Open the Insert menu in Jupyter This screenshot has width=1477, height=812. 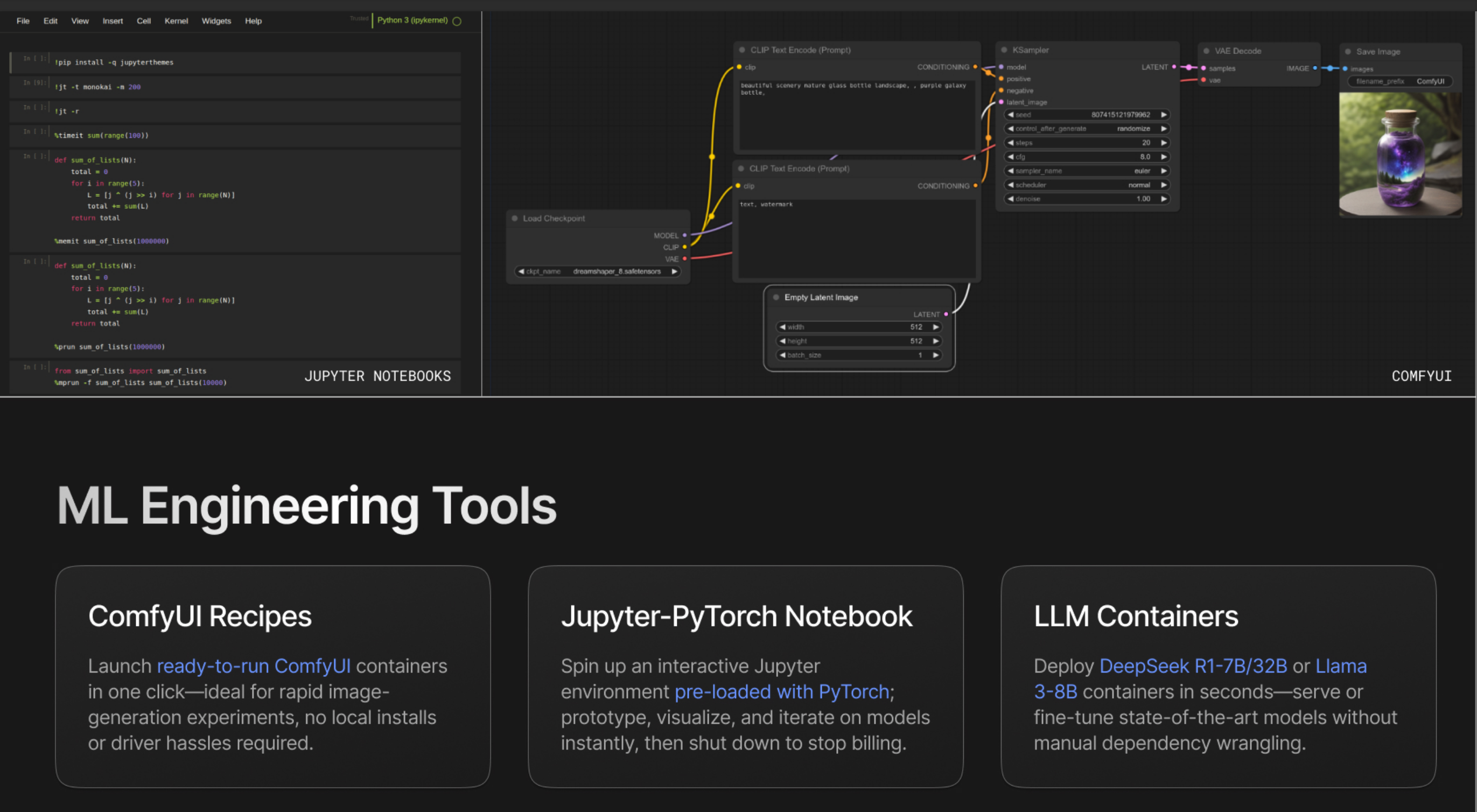113,20
